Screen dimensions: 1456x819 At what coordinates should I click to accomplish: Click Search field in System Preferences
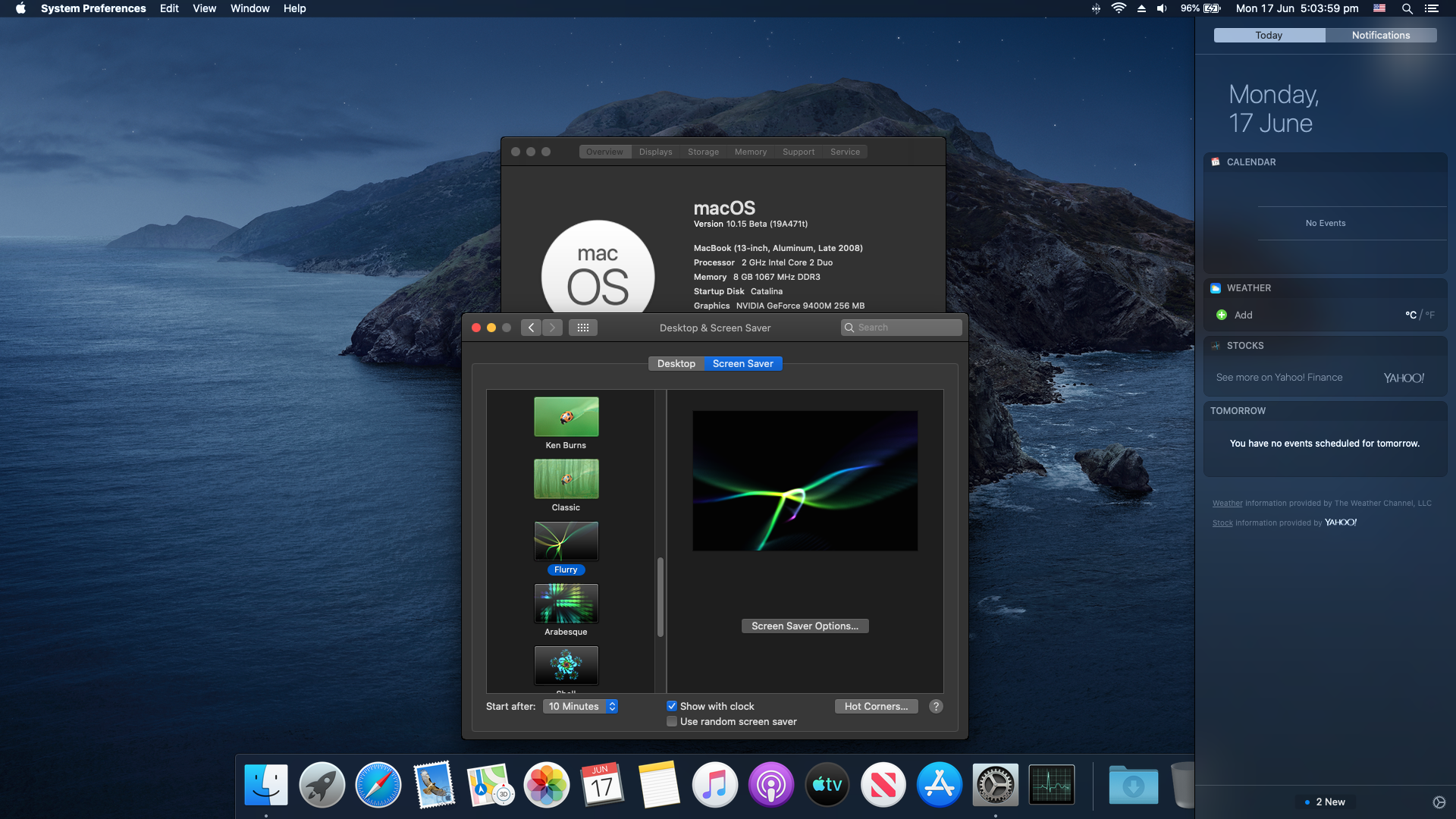coord(901,328)
